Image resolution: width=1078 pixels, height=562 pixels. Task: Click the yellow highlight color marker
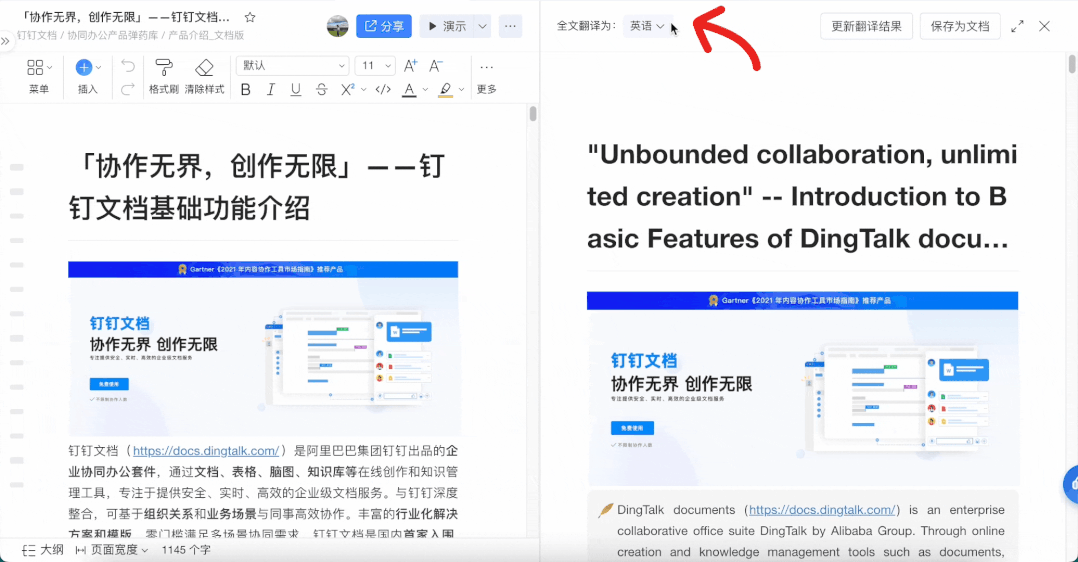pyautogui.click(x=445, y=90)
